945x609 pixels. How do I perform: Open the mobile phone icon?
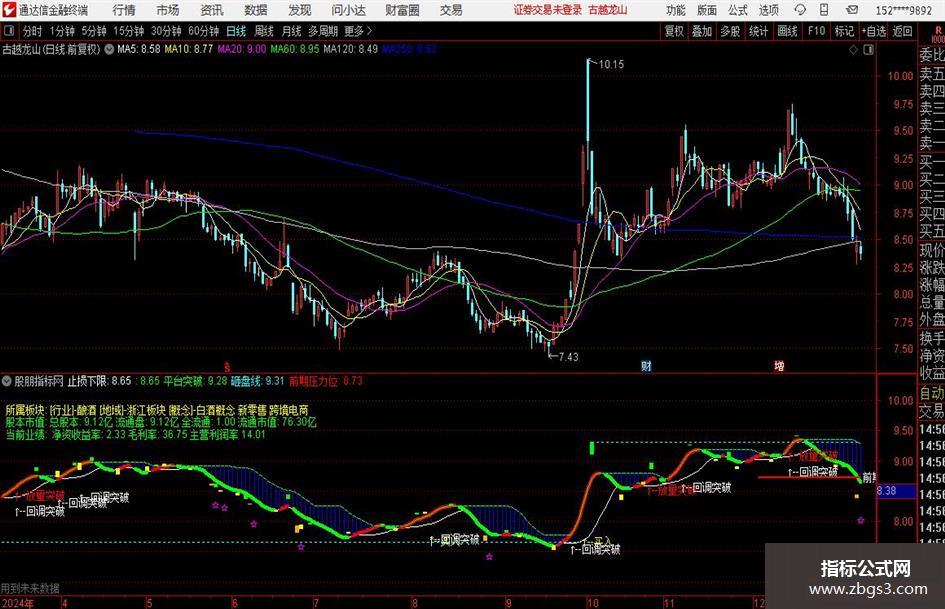click(824, 10)
